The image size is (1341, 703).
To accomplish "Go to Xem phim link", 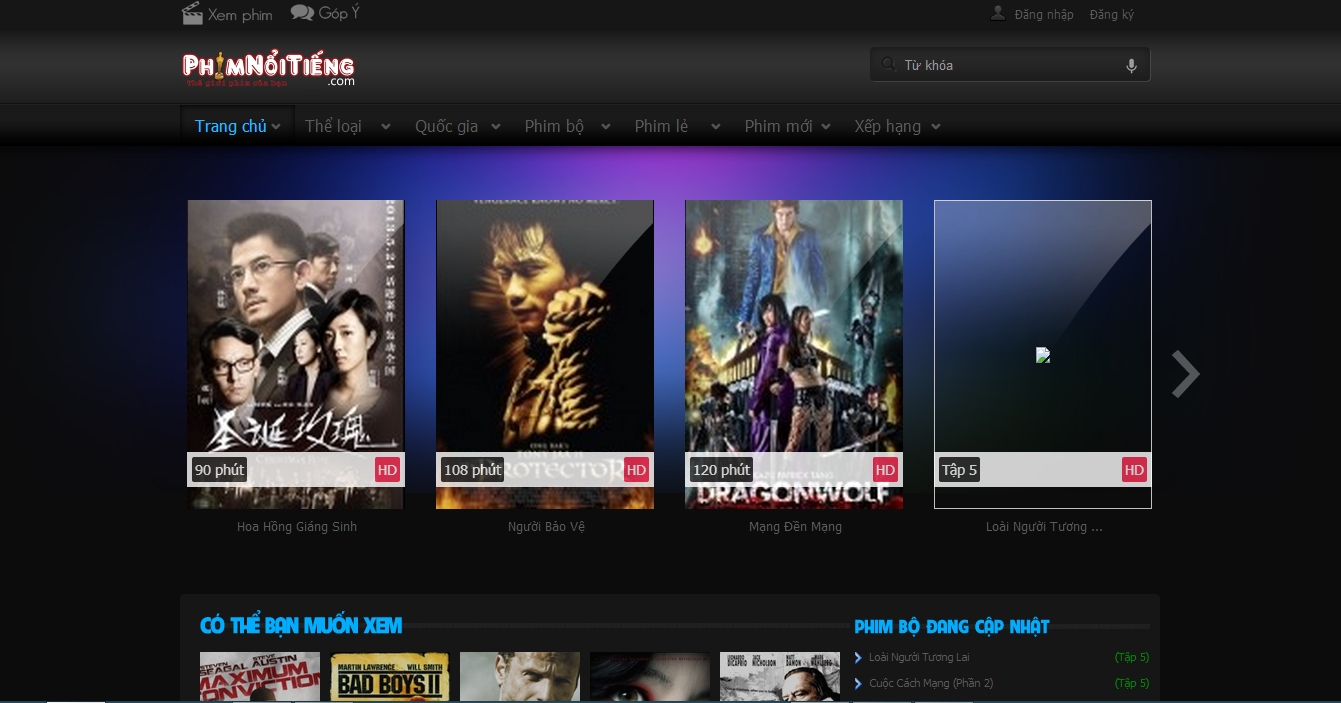I will (240, 15).
